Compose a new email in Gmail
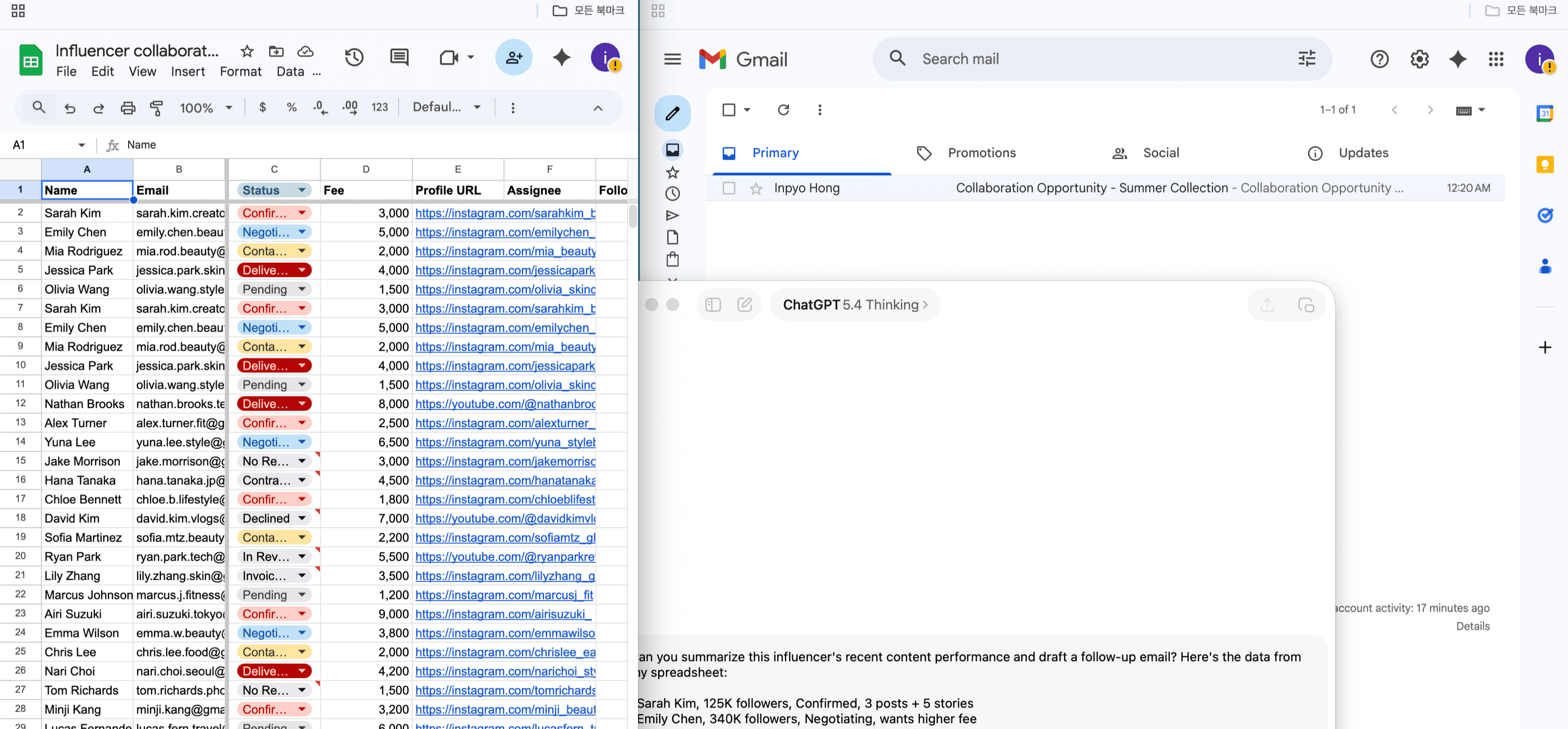 673,113
